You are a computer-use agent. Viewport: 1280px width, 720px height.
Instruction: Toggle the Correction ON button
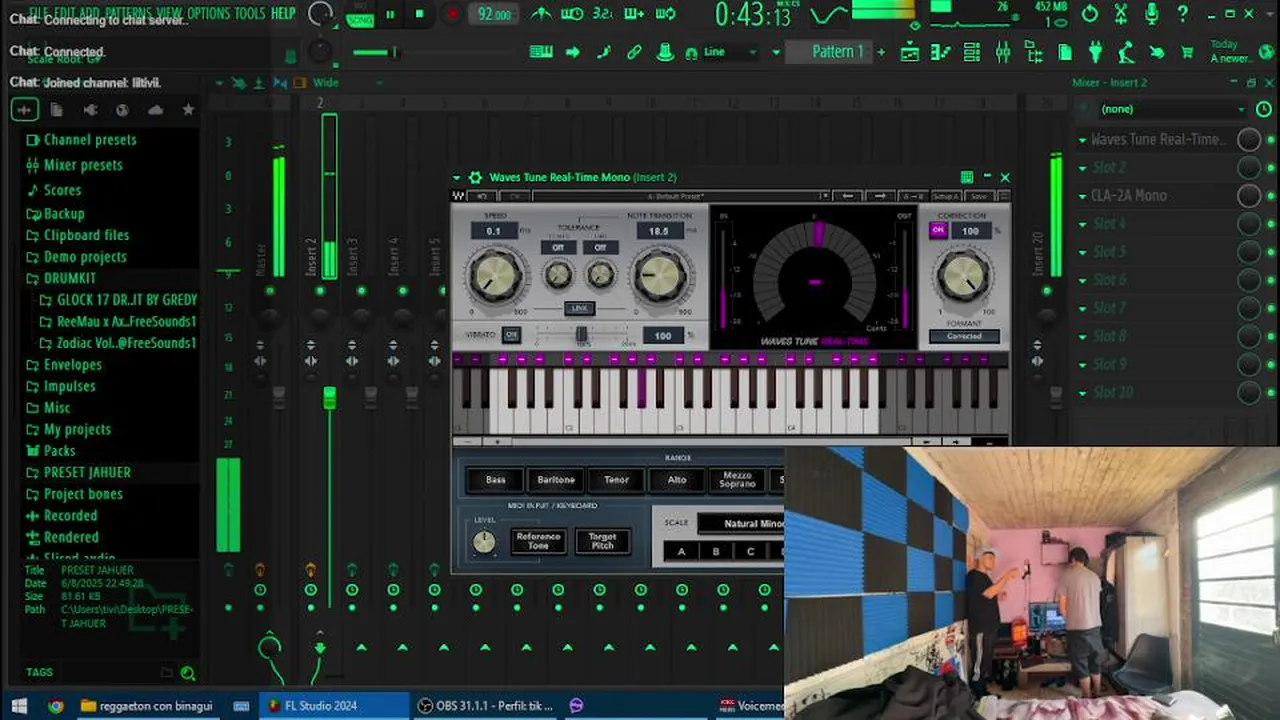[937, 230]
